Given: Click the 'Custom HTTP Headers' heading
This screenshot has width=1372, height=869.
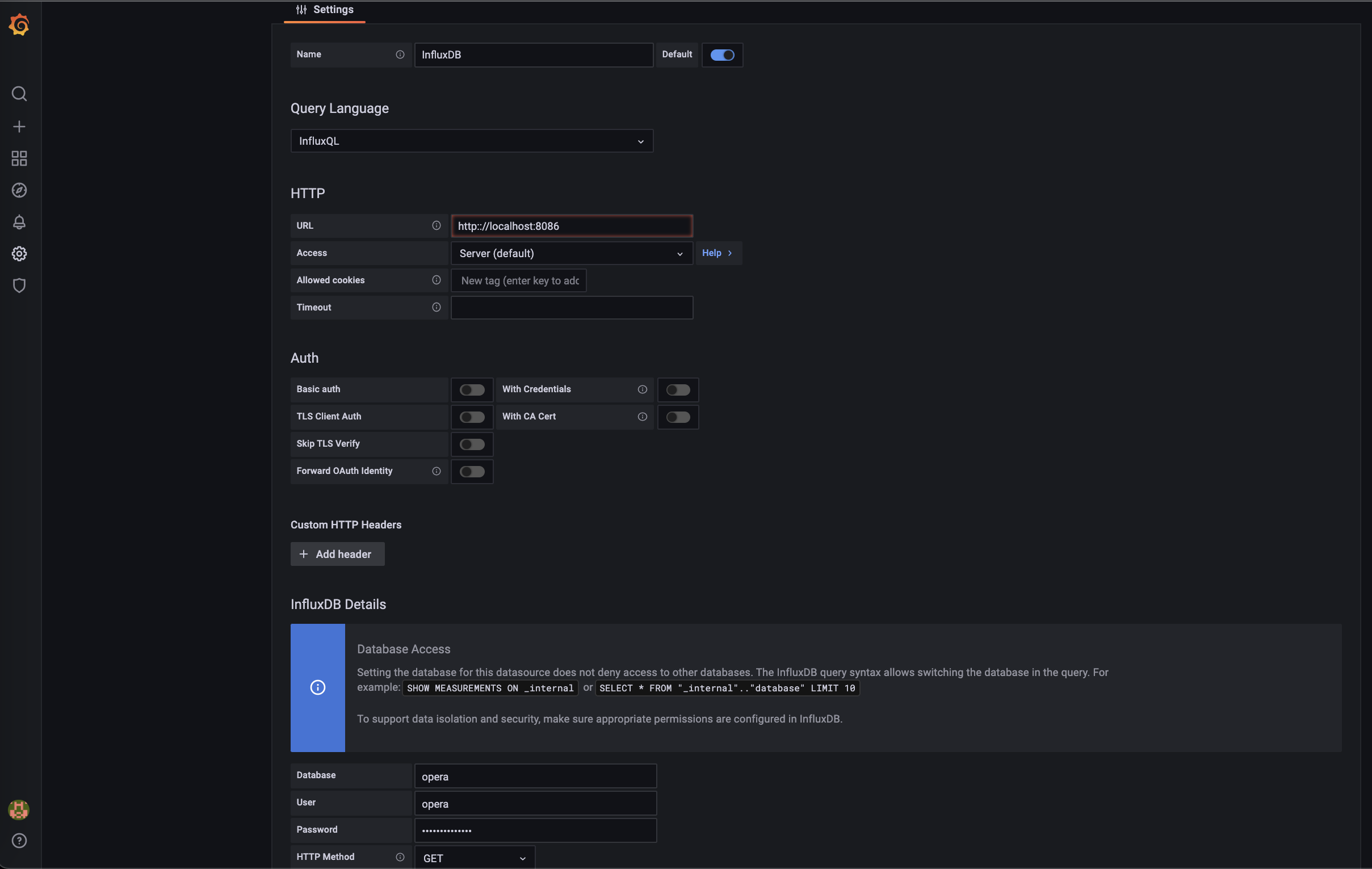Looking at the screenshot, I should [346, 525].
